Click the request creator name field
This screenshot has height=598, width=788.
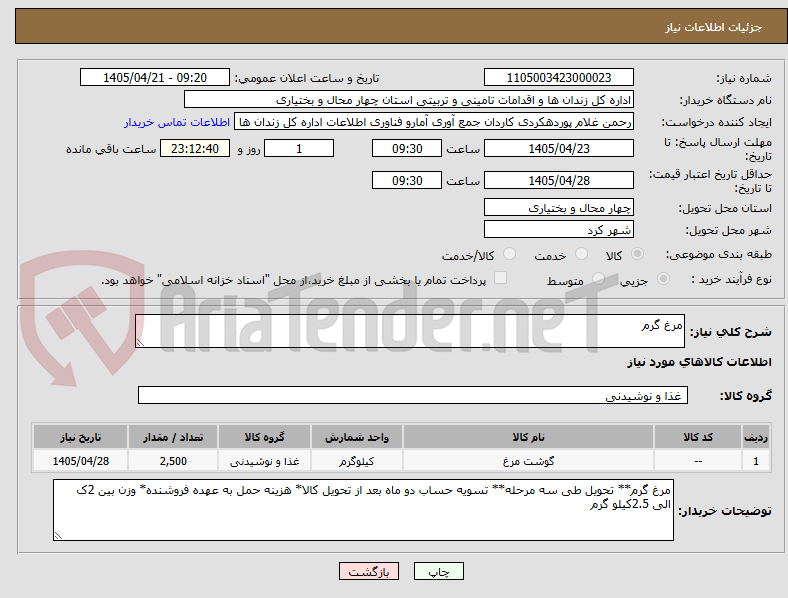click(434, 122)
